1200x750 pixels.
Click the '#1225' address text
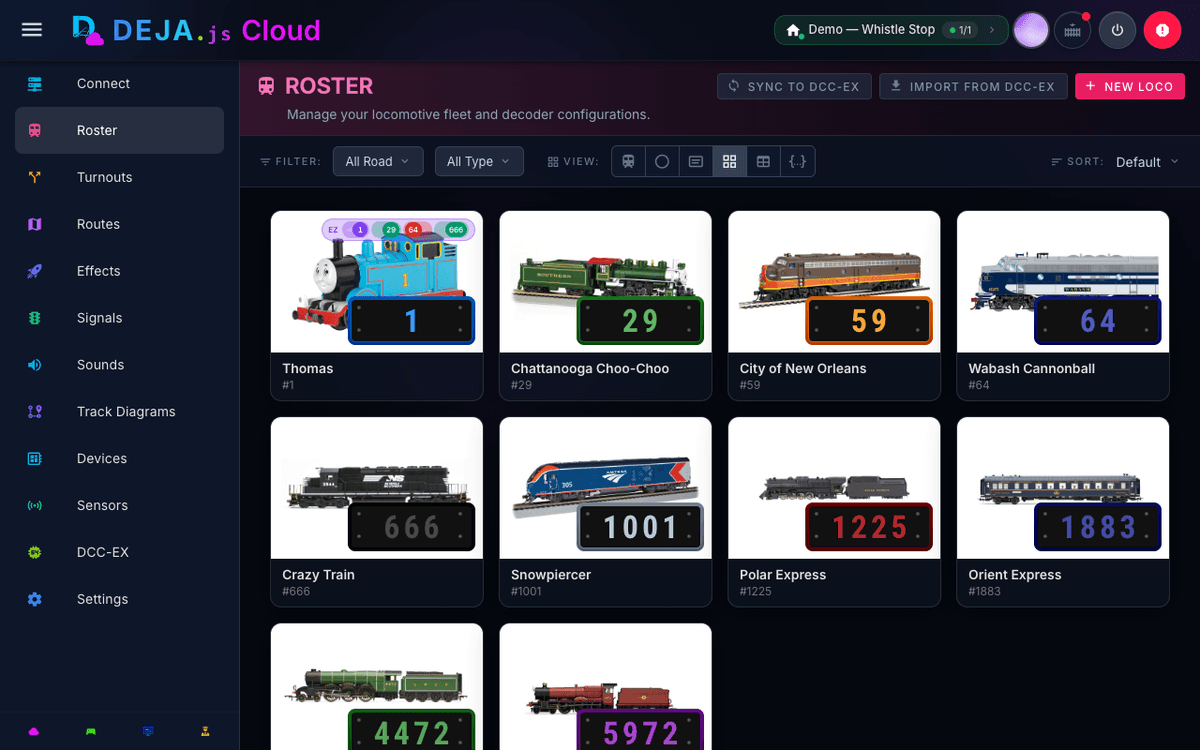(x=756, y=591)
